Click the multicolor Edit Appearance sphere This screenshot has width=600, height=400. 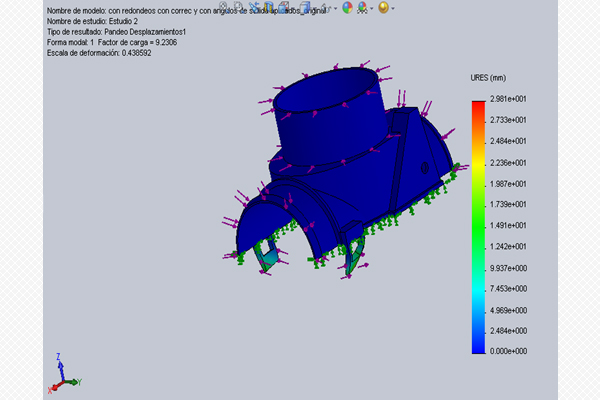(346, 7)
